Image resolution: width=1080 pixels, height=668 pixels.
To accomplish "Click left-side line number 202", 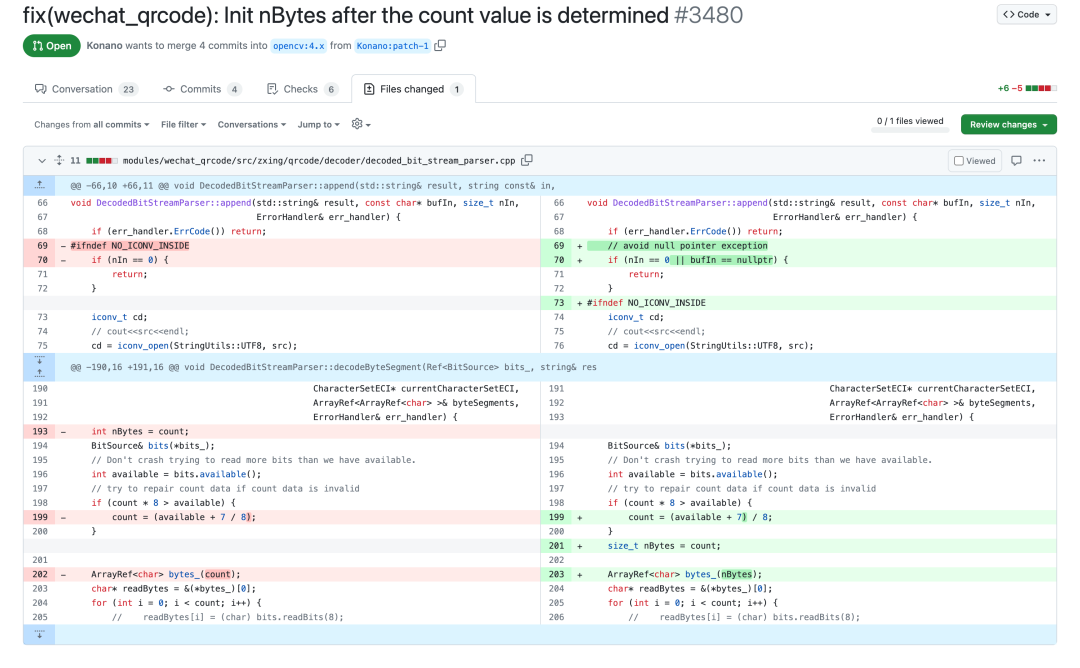I will click(x=40, y=574).
